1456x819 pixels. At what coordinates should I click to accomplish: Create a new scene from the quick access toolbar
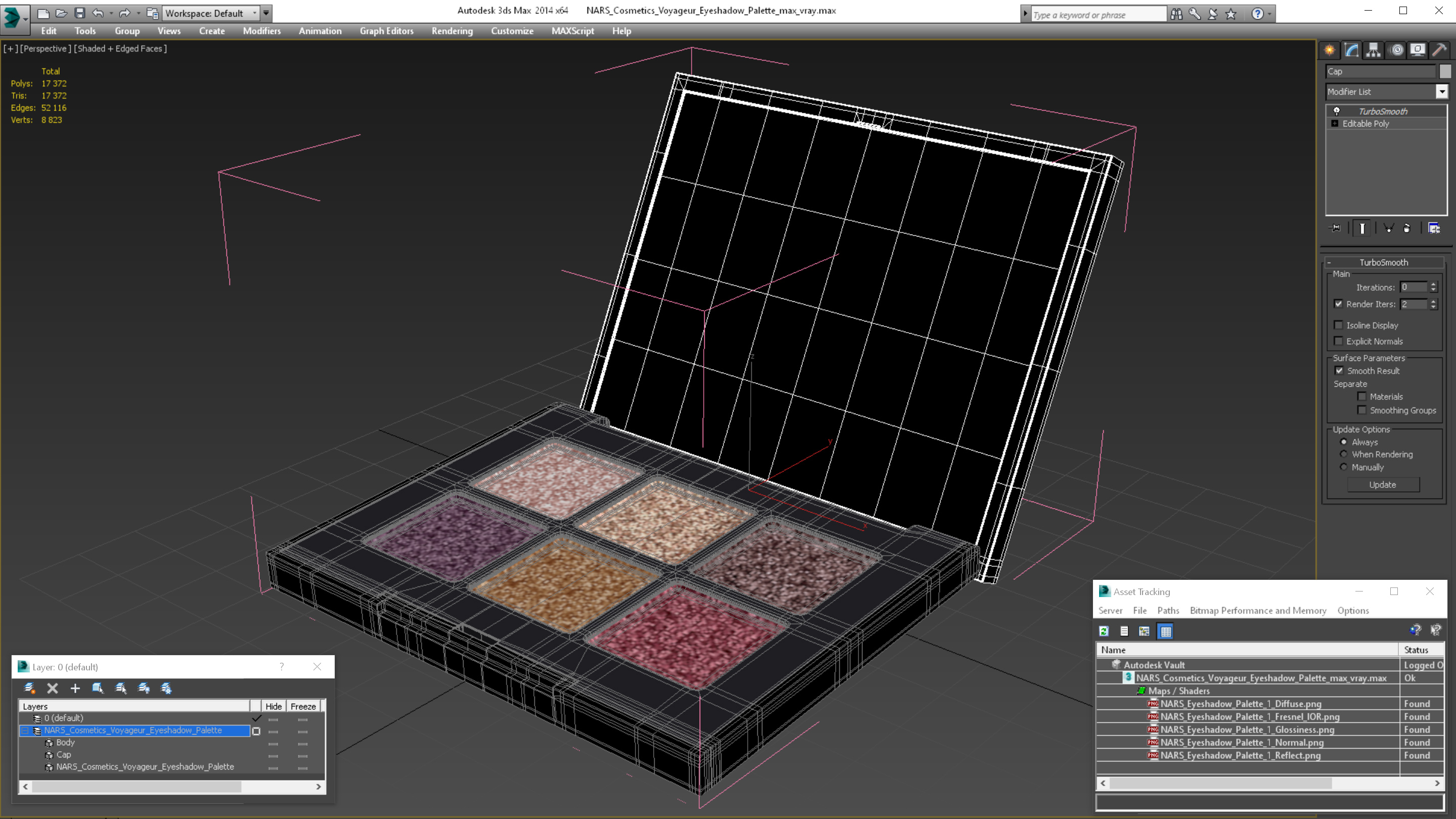click(43, 13)
